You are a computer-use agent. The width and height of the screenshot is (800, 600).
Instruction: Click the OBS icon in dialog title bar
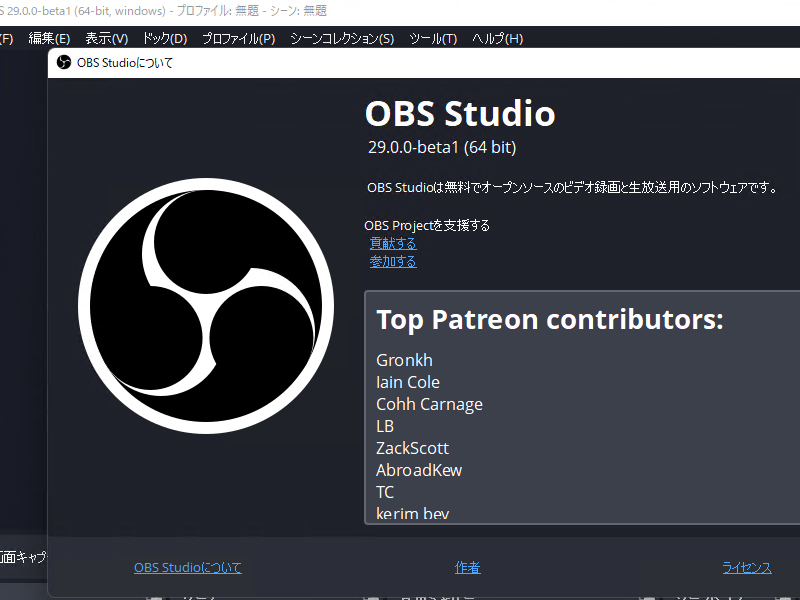click(x=64, y=62)
